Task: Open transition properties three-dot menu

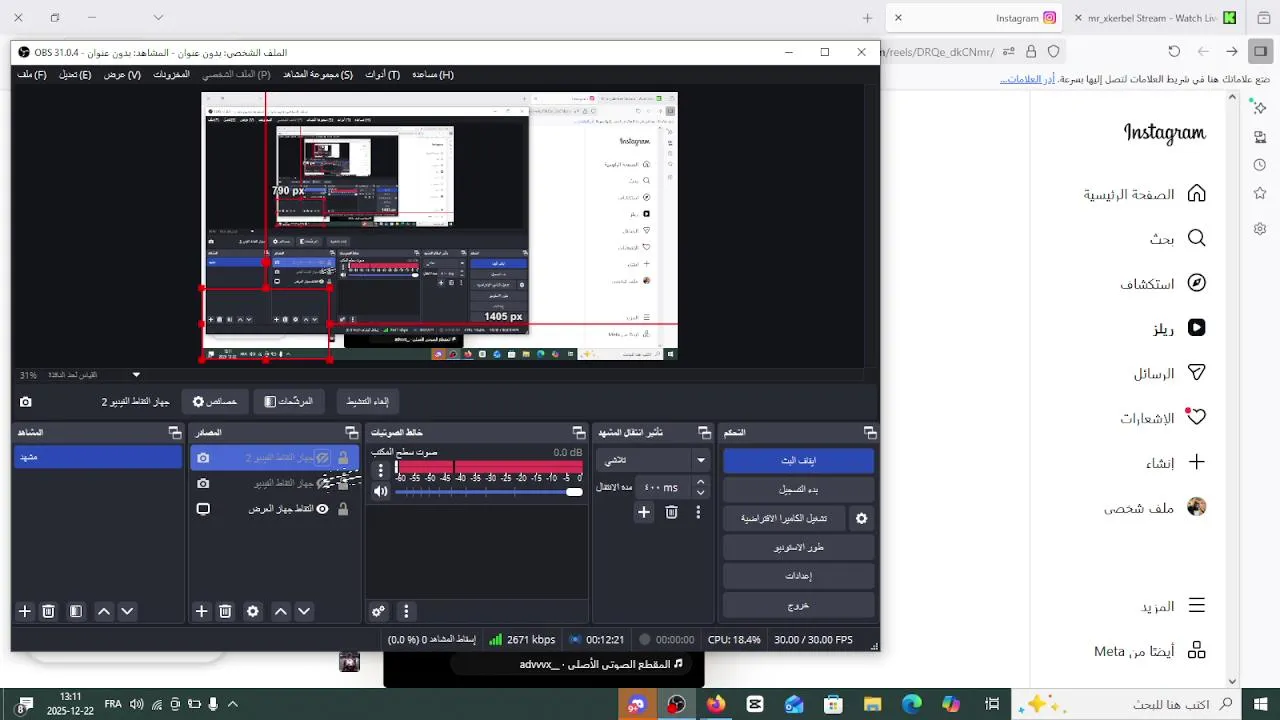Action: pyautogui.click(x=699, y=512)
